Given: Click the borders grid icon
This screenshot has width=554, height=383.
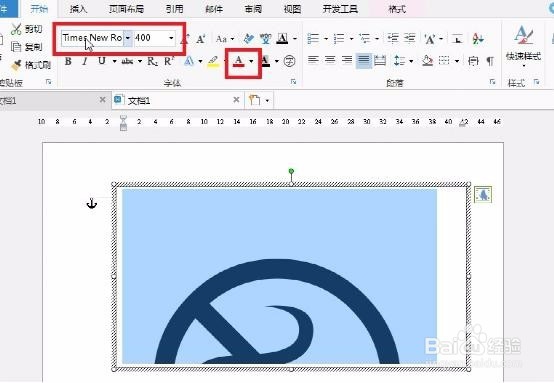Looking at the screenshot, I should tap(444, 61).
